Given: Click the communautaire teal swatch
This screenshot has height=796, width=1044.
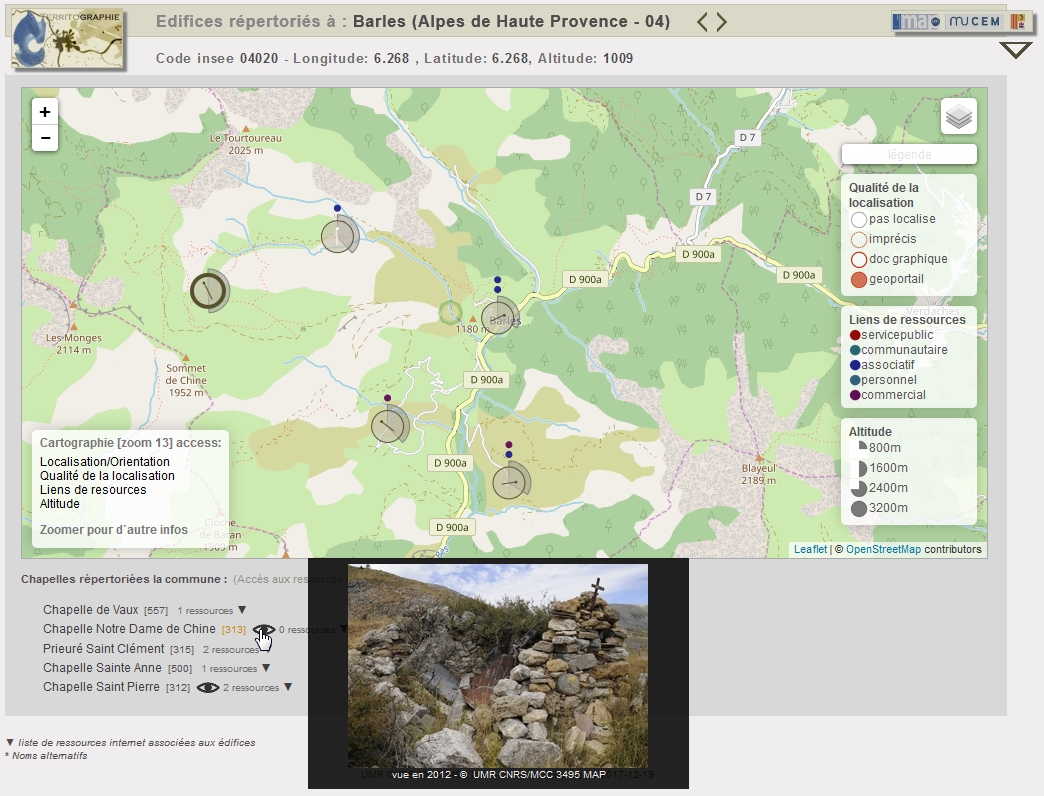Looking at the screenshot, I should pyautogui.click(x=856, y=350).
